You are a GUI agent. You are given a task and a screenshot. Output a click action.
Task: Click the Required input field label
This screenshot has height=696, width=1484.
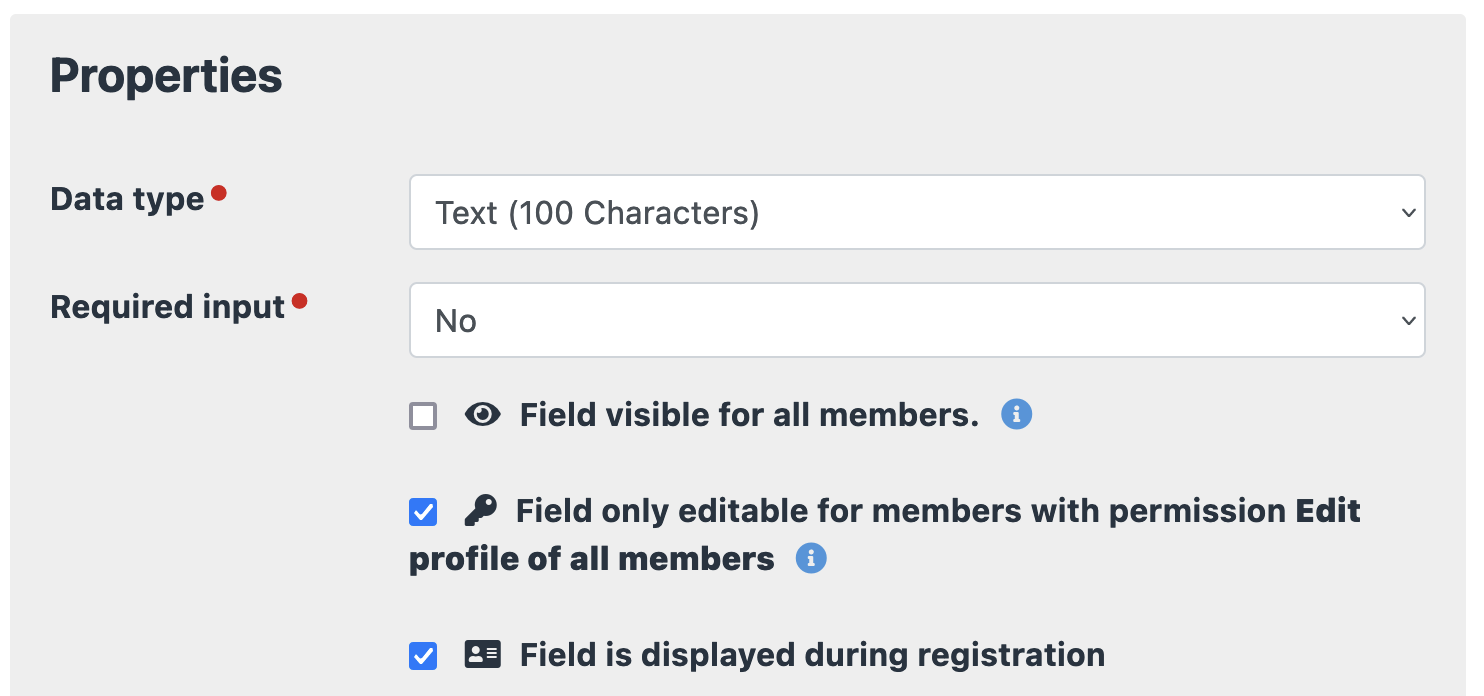click(168, 307)
